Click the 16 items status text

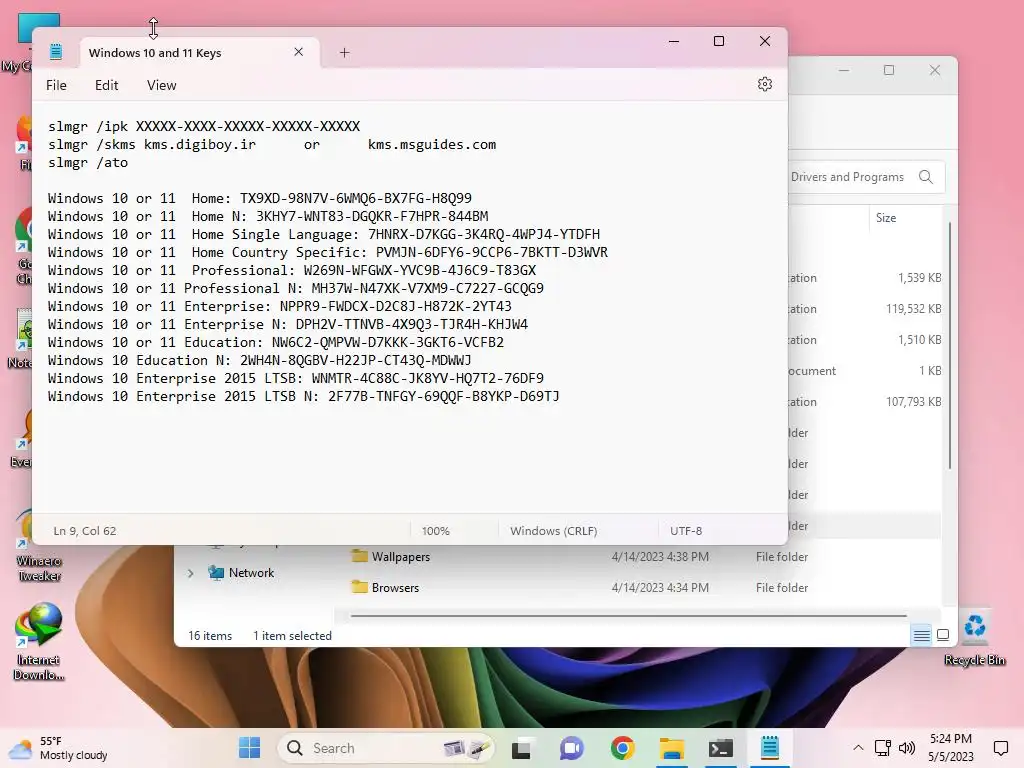coord(210,636)
